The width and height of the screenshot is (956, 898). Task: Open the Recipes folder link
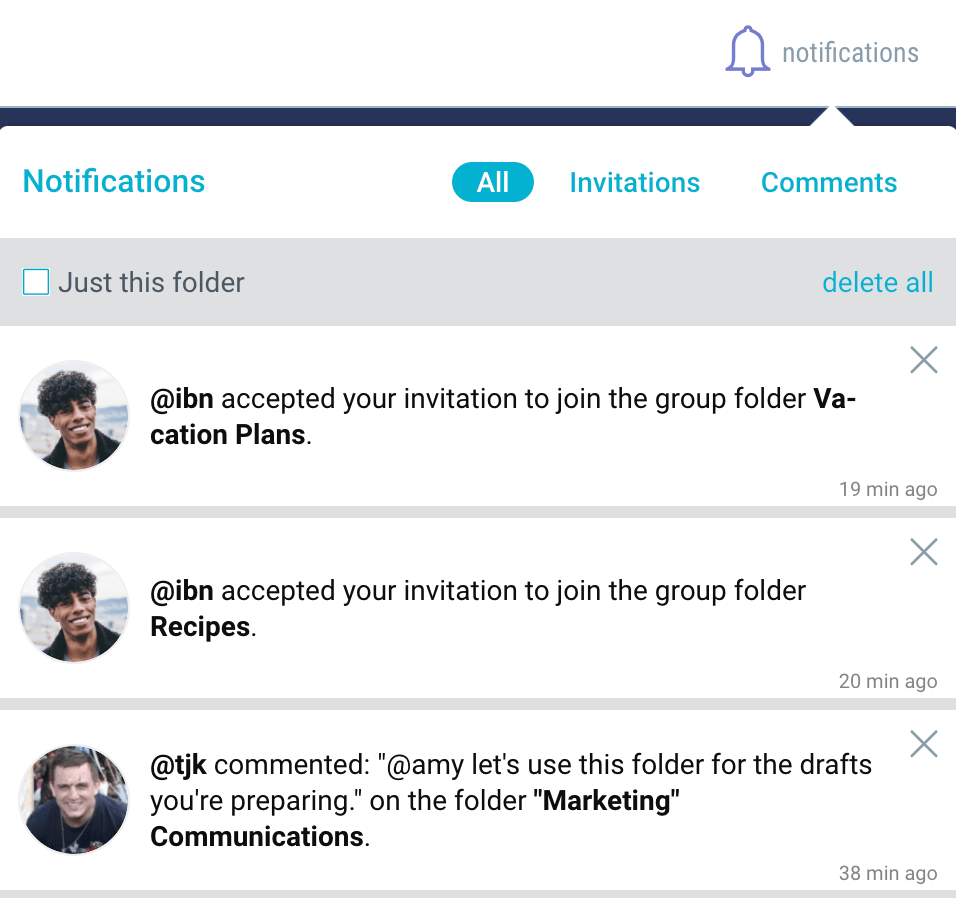pyautogui.click(x=200, y=627)
